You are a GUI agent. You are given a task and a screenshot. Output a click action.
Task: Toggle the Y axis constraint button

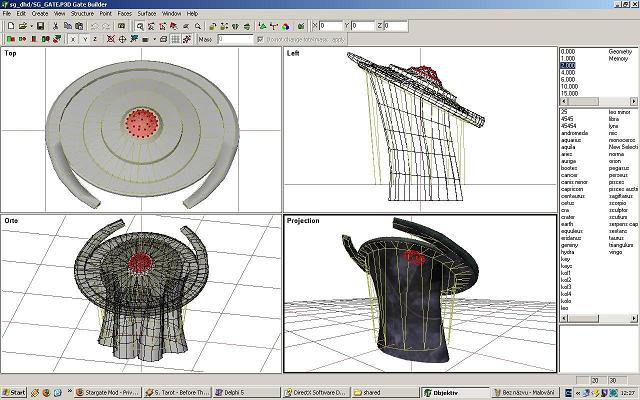(x=84, y=39)
